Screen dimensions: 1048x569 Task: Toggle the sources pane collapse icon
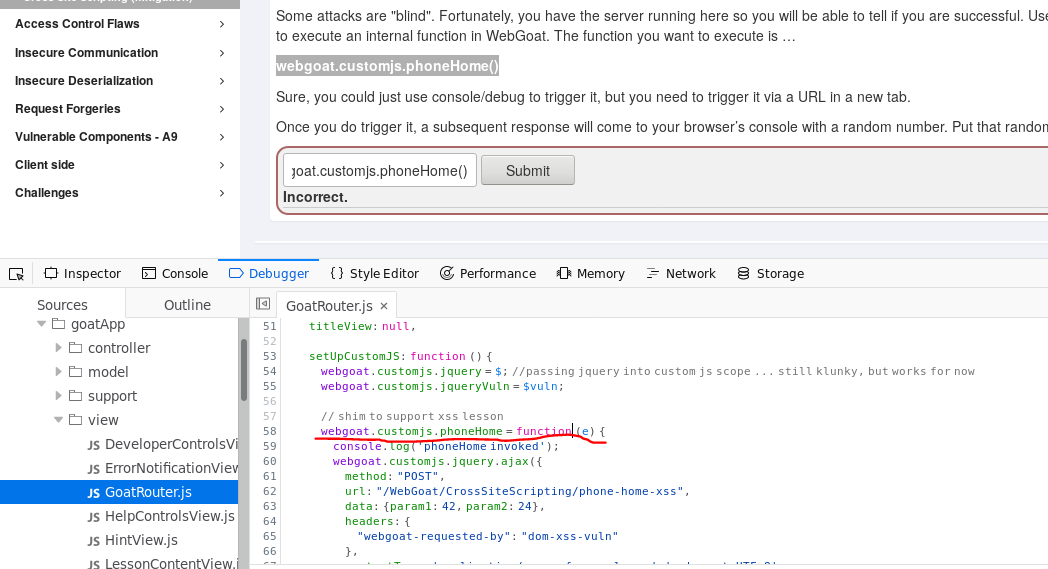(263, 304)
